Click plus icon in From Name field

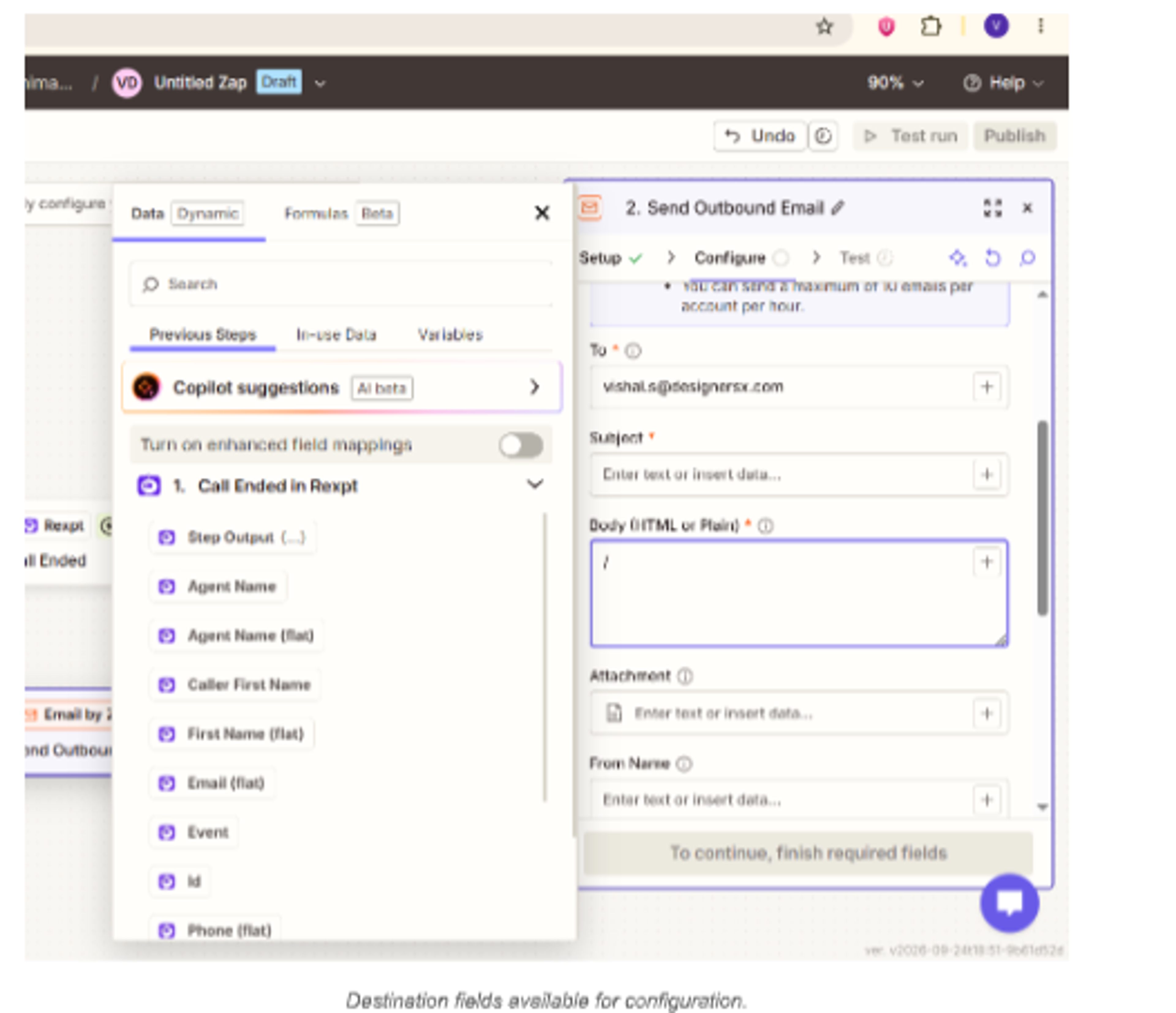coord(986,800)
